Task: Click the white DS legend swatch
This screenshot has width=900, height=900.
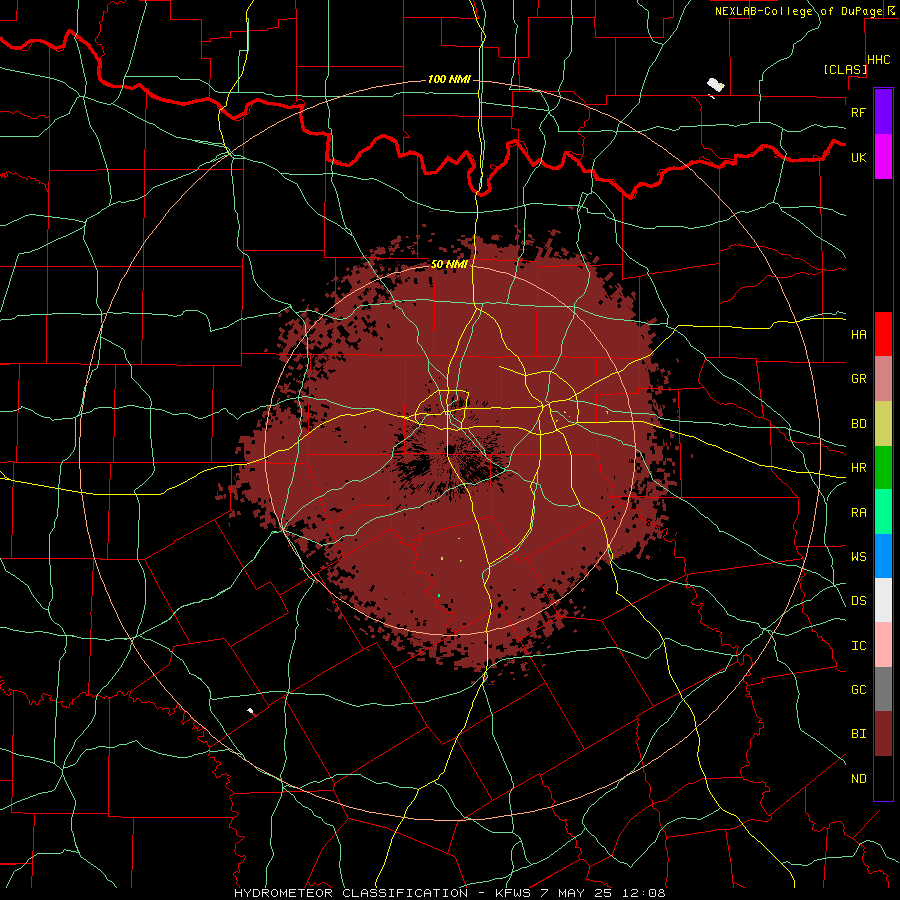Action: coord(883,600)
